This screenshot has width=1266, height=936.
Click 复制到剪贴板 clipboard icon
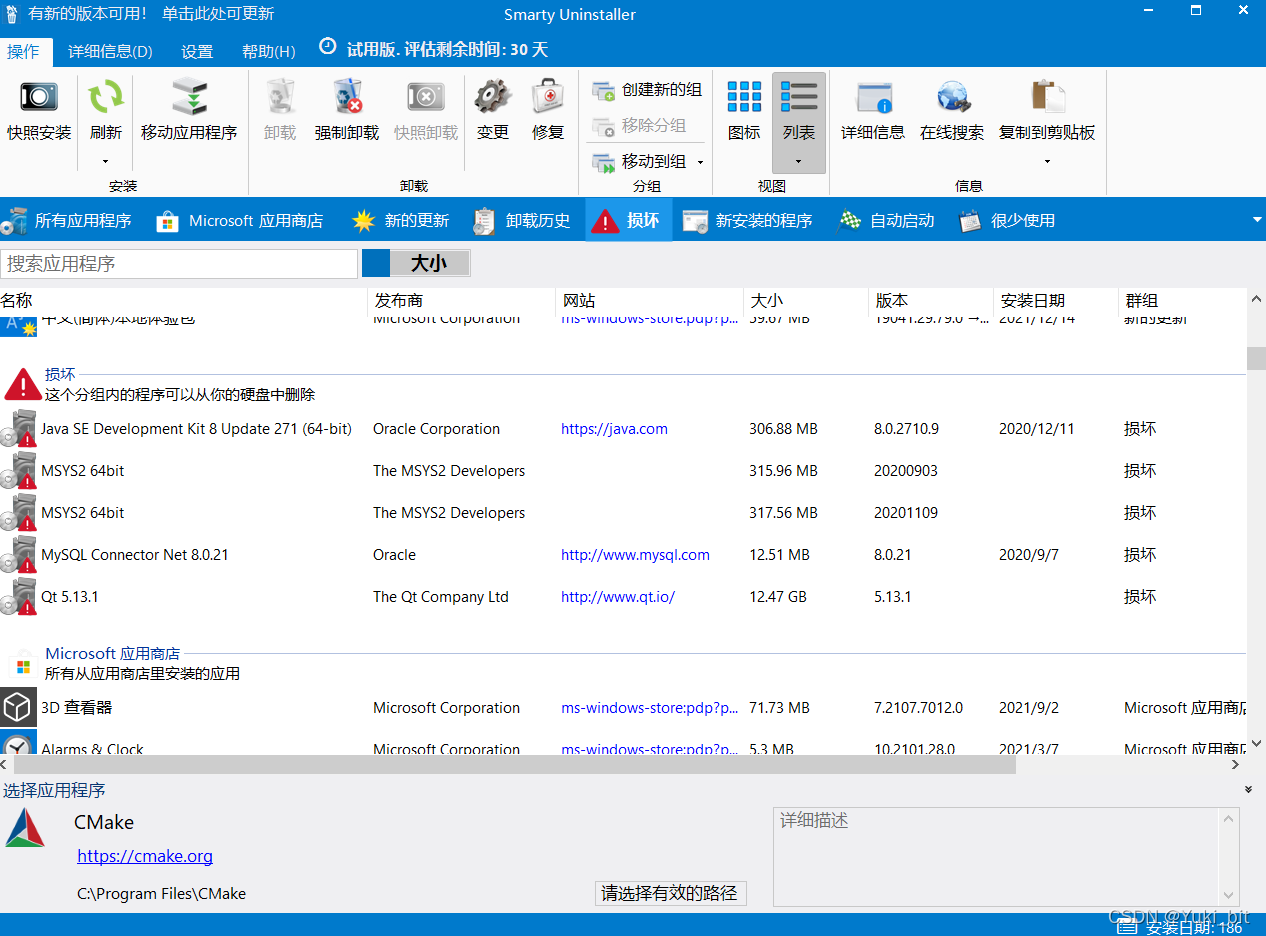[x=1047, y=97]
